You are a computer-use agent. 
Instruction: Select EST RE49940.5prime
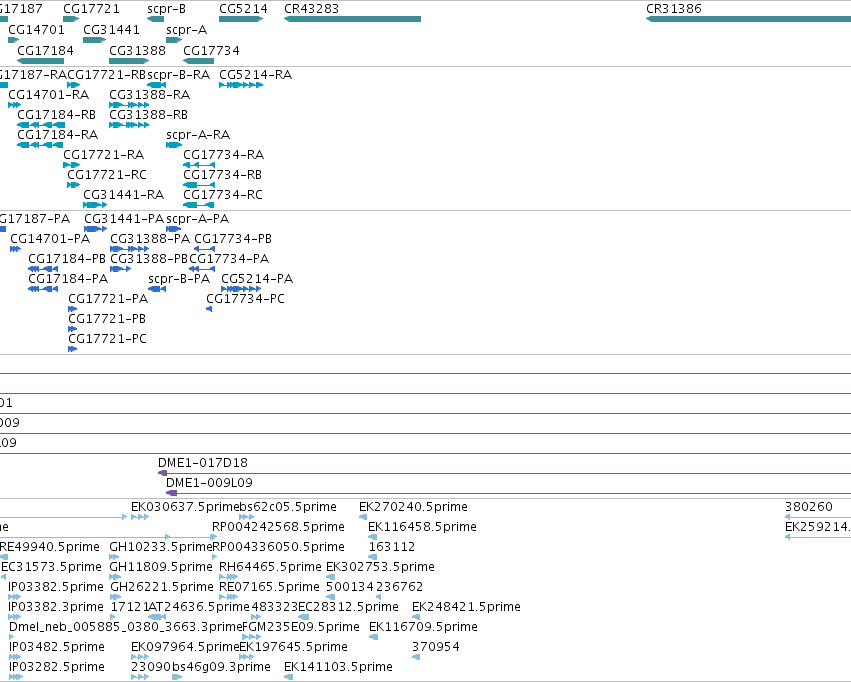click(50, 547)
